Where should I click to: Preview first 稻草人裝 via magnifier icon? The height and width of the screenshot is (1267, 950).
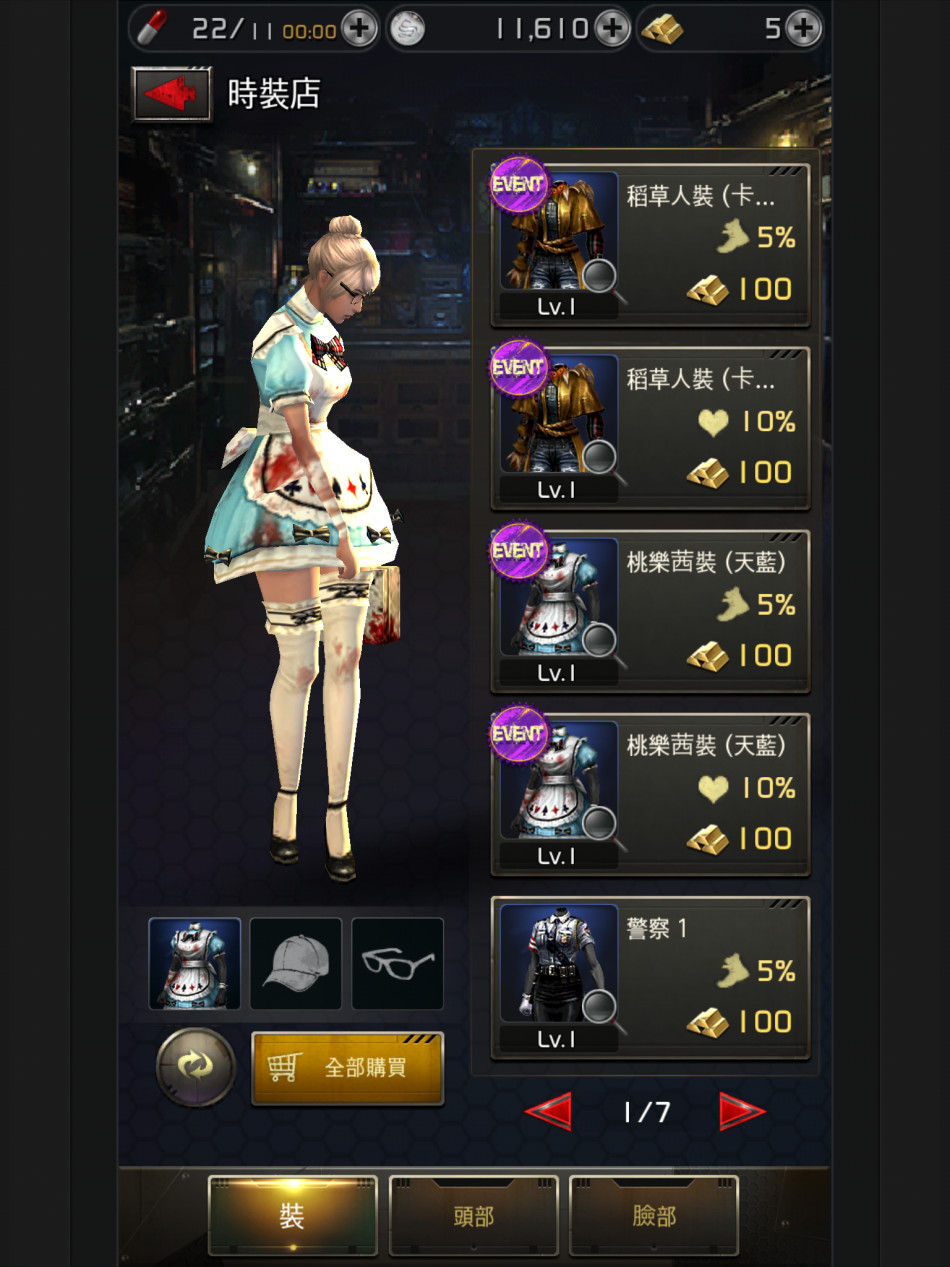(601, 277)
